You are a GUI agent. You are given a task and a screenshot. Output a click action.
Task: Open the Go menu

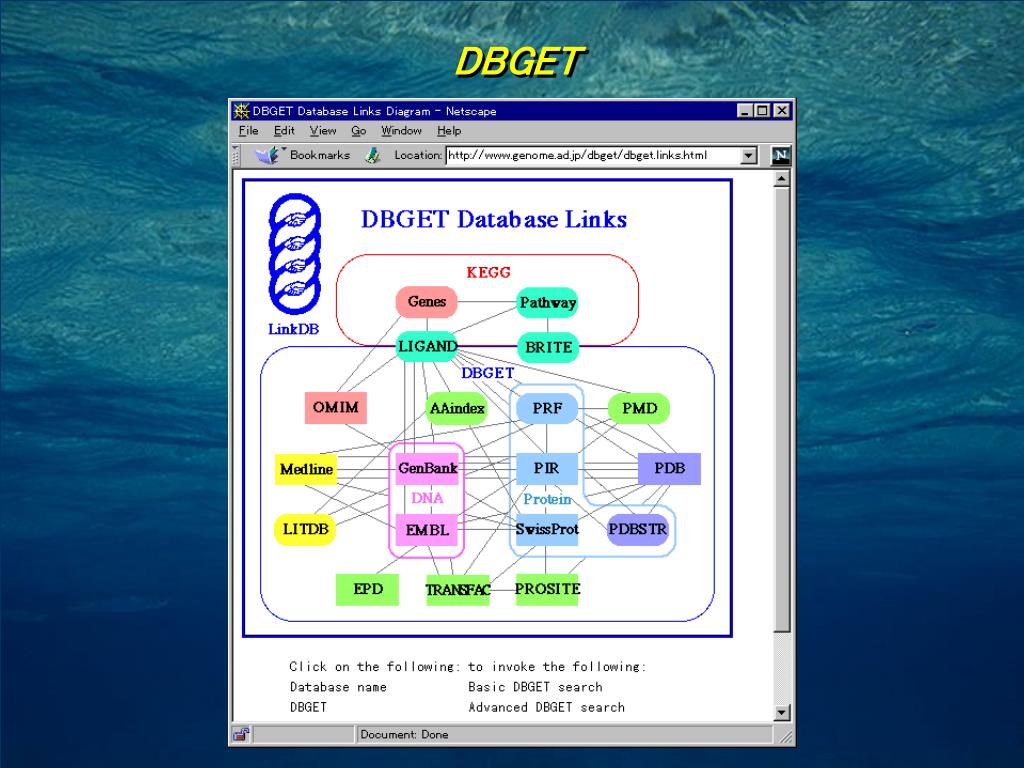(x=359, y=131)
